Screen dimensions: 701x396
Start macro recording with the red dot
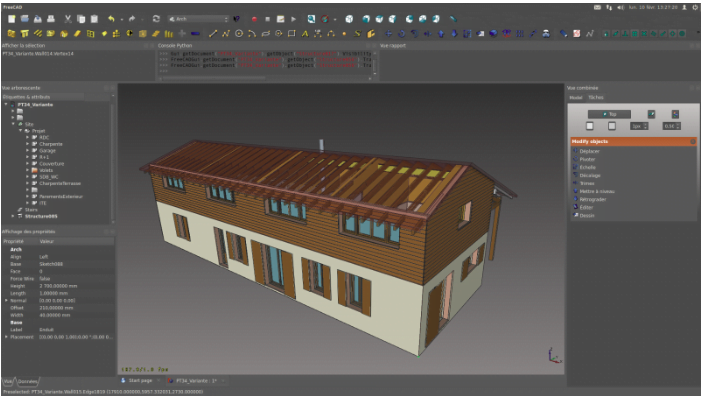254,19
